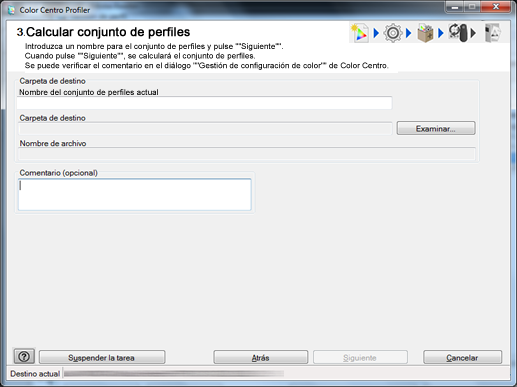The height and width of the screenshot is (387, 517).
Task: Select the profile package step icon
Action: [x=425, y=33]
